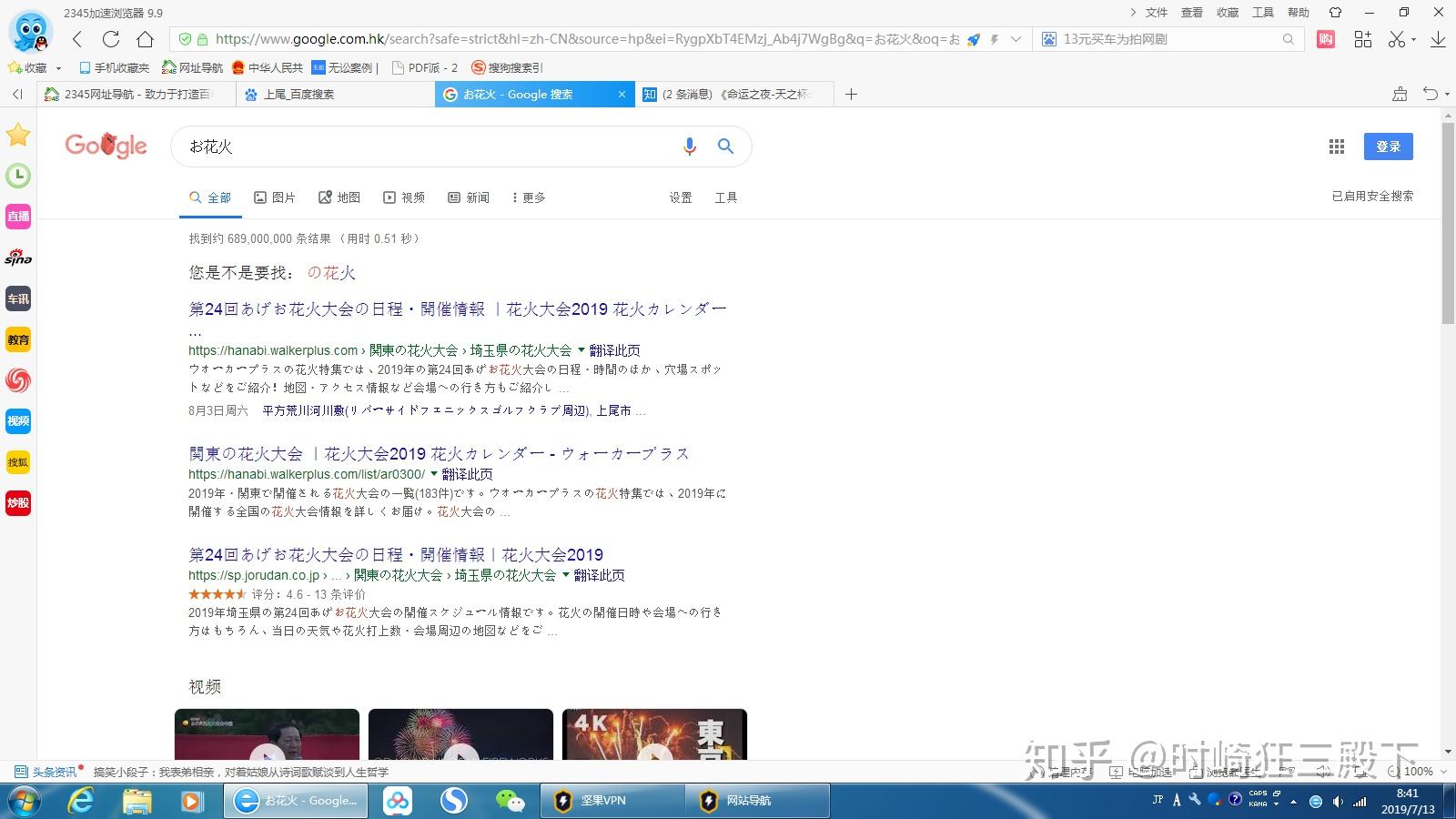Open the suggested の花火 correction link
This screenshot has width=1456, height=819.
tap(331, 272)
